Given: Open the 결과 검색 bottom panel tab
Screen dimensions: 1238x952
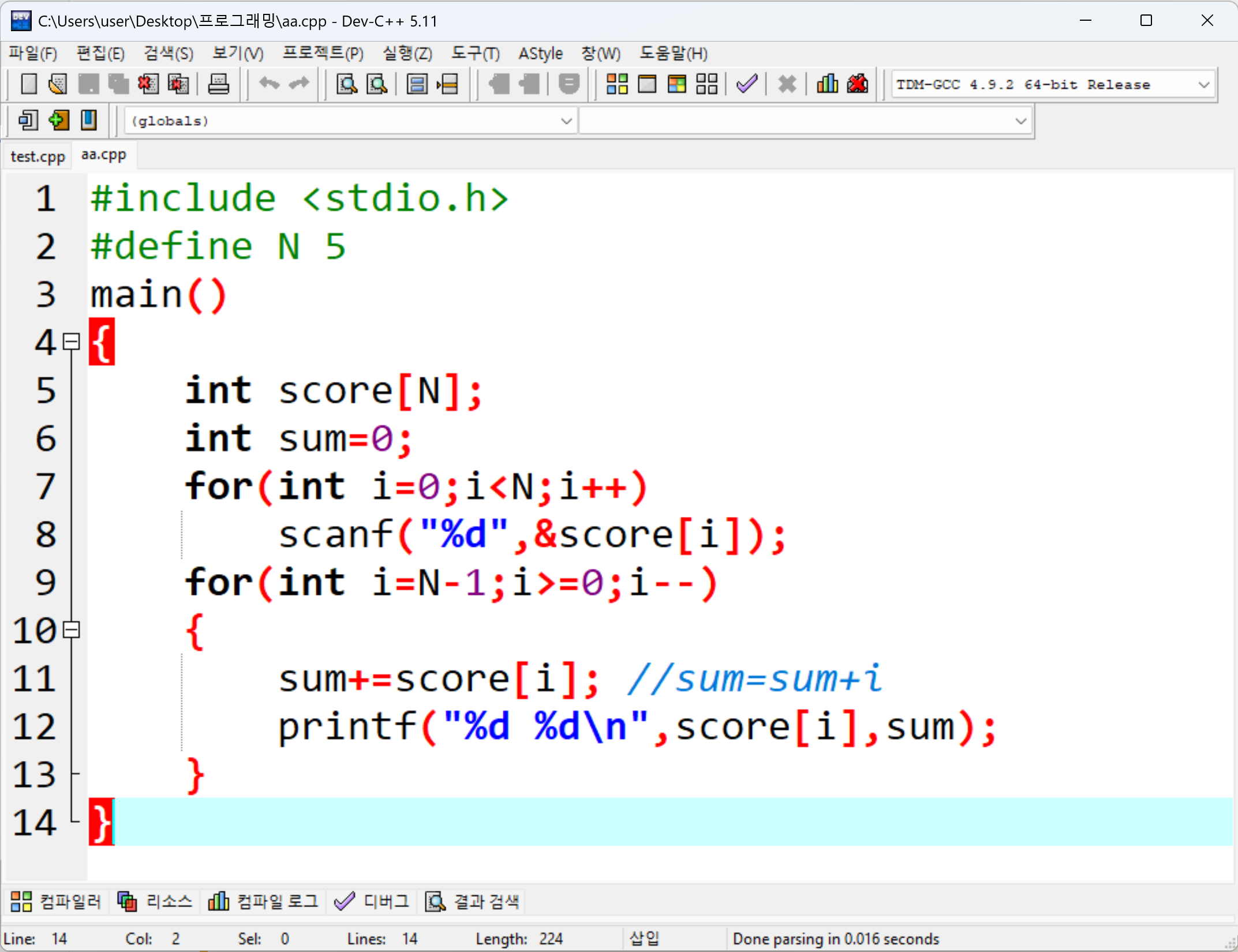Looking at the screenshot, I should (472, 901).
